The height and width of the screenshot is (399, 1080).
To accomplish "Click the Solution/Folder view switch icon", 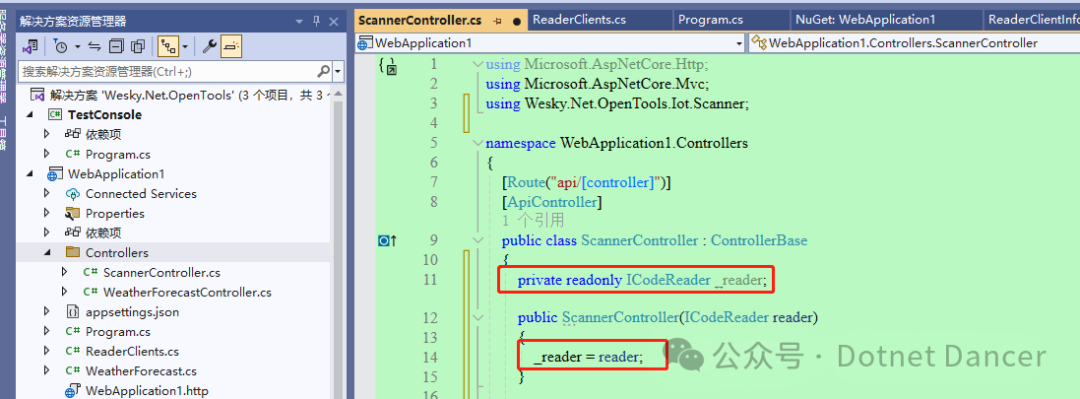I will point(30,47).
